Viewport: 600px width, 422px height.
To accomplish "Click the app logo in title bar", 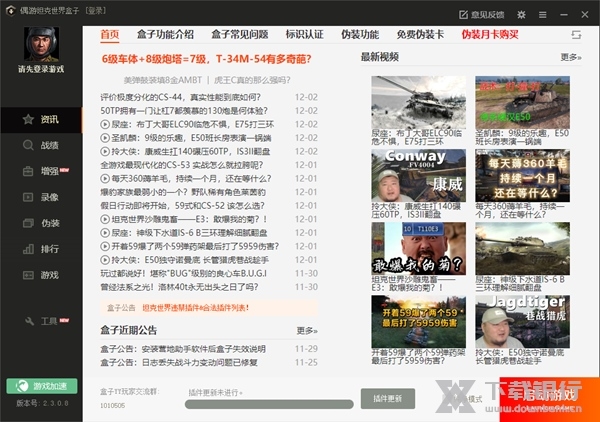I will pyautogui.click(x=10, y=11).
